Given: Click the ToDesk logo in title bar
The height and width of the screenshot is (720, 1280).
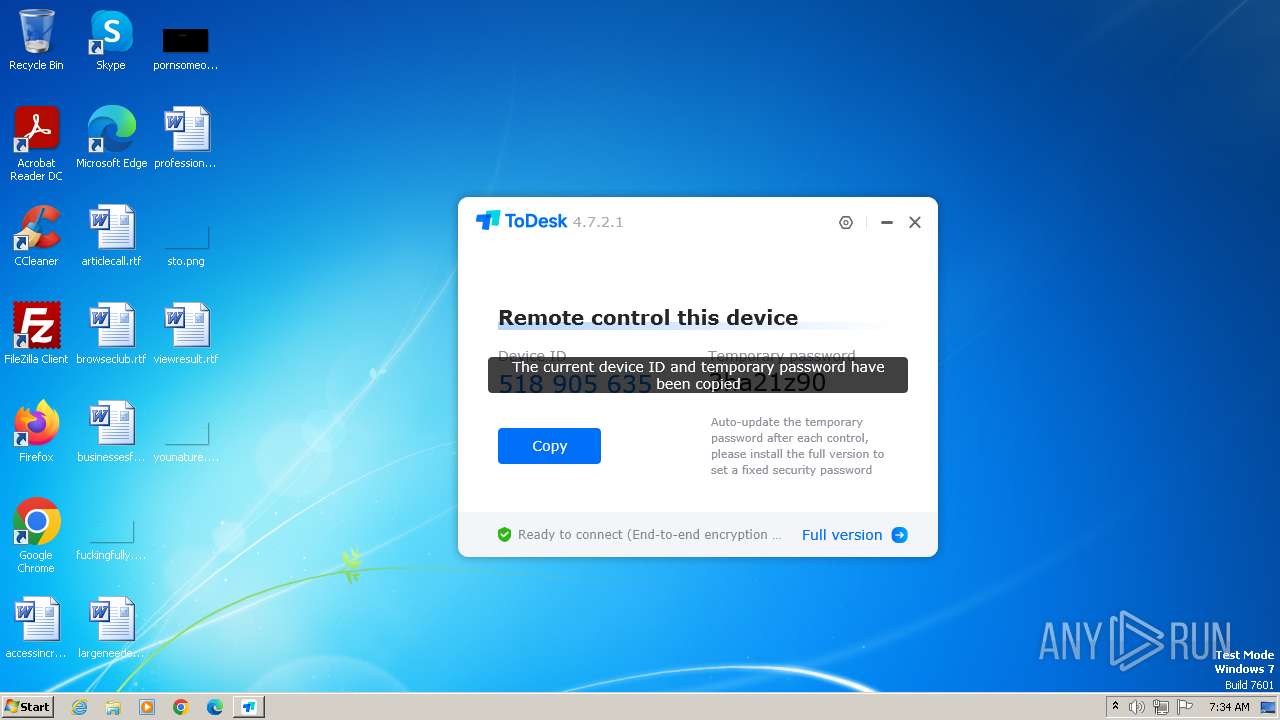Looking at the screenshot, I should (521, 221).
